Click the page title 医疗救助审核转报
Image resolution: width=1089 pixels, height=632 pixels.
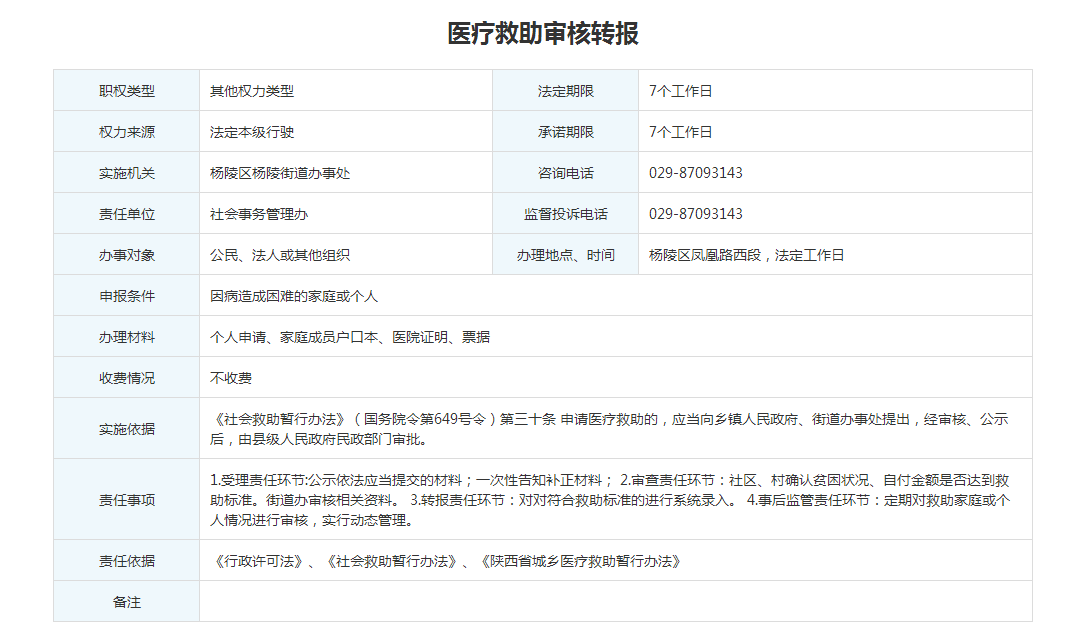(543, 34)
